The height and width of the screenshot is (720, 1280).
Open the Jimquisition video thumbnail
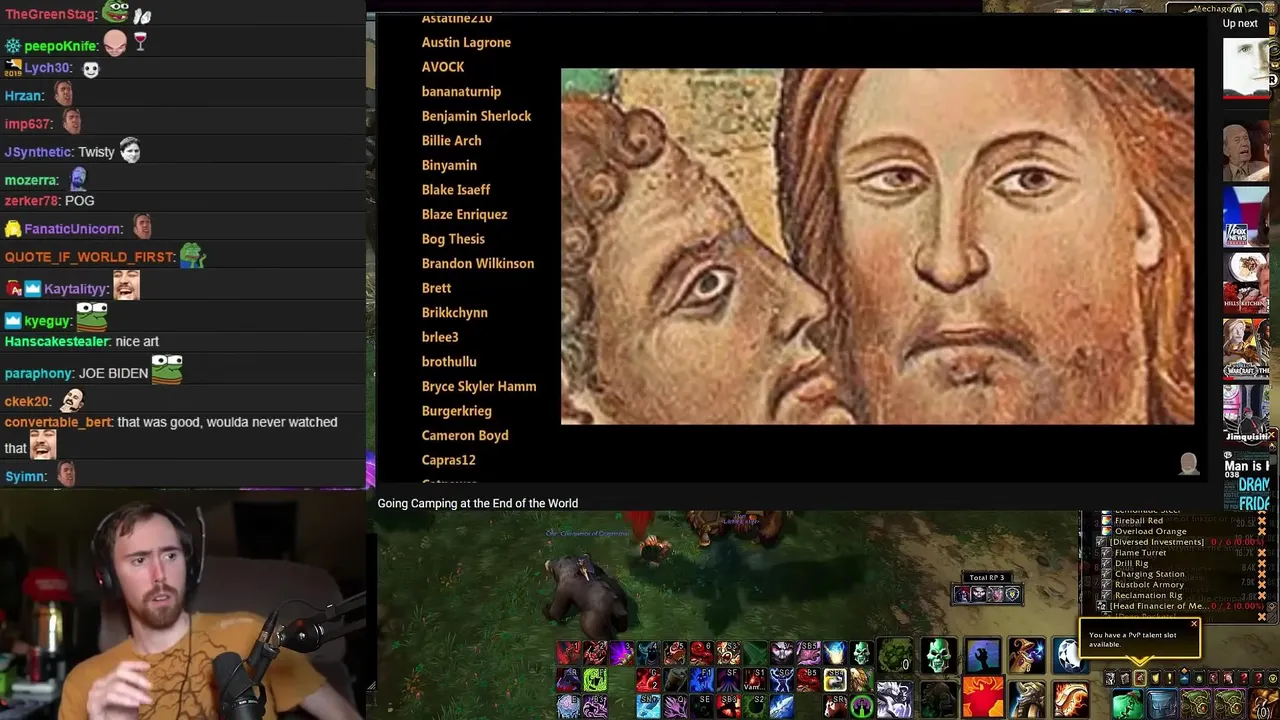click(1246, 413)
